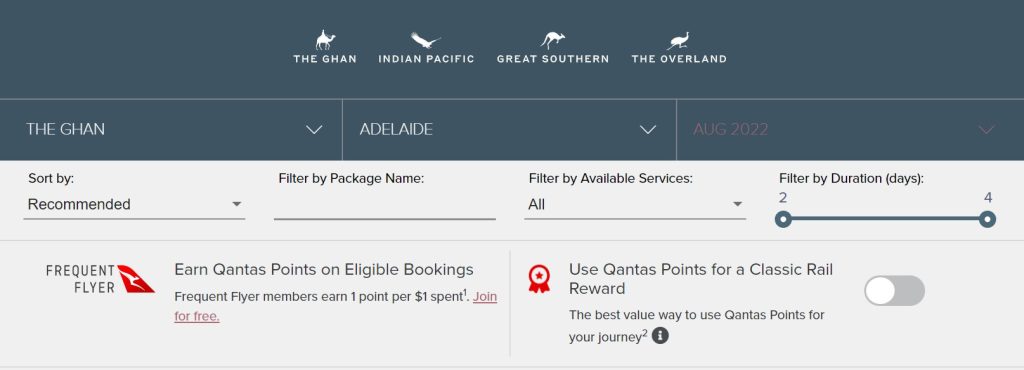The width and height of the screenshot is (1024, 370).
Task: Click the minimum duration slider handle
Action: (x=784, y=219)
